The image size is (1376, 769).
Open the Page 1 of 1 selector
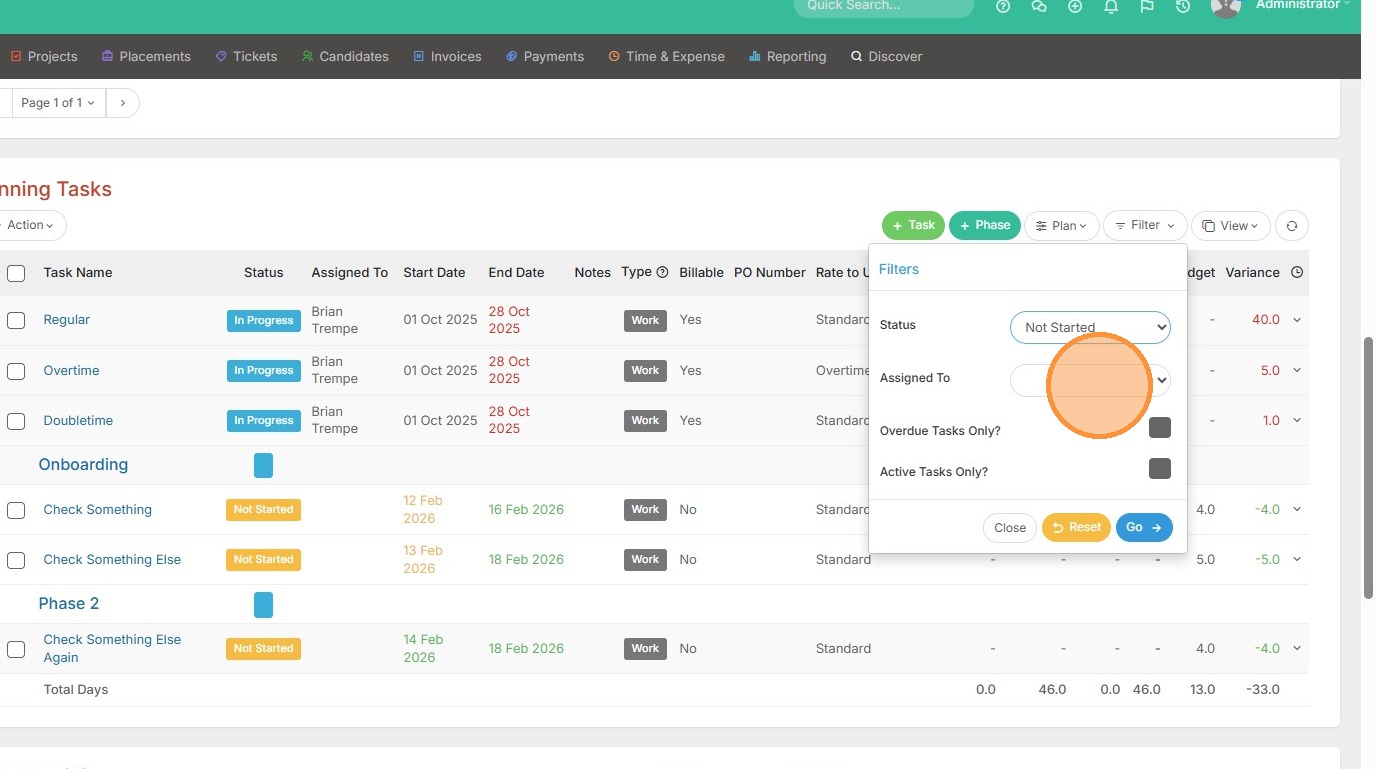(x=58, y=103)
